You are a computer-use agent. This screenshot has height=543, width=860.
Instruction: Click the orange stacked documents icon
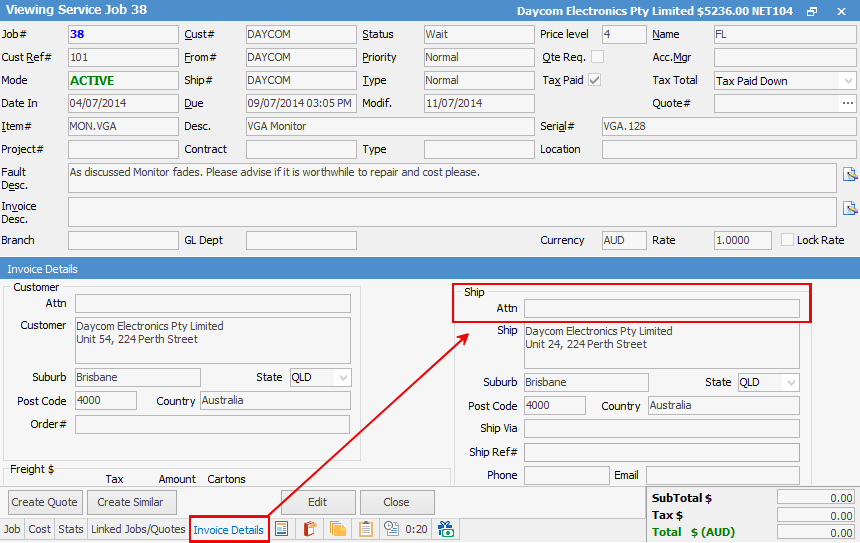click(x=338, y=529)
